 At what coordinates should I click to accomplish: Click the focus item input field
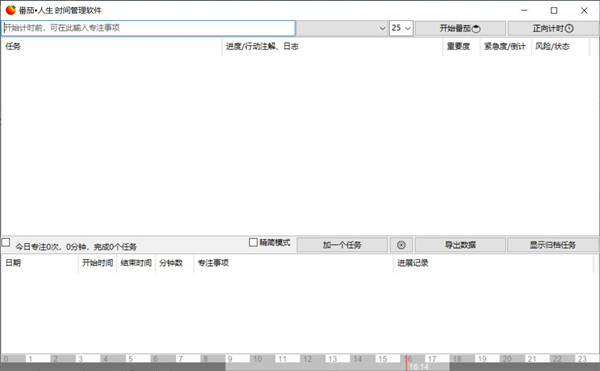click(x=148, y=28)
